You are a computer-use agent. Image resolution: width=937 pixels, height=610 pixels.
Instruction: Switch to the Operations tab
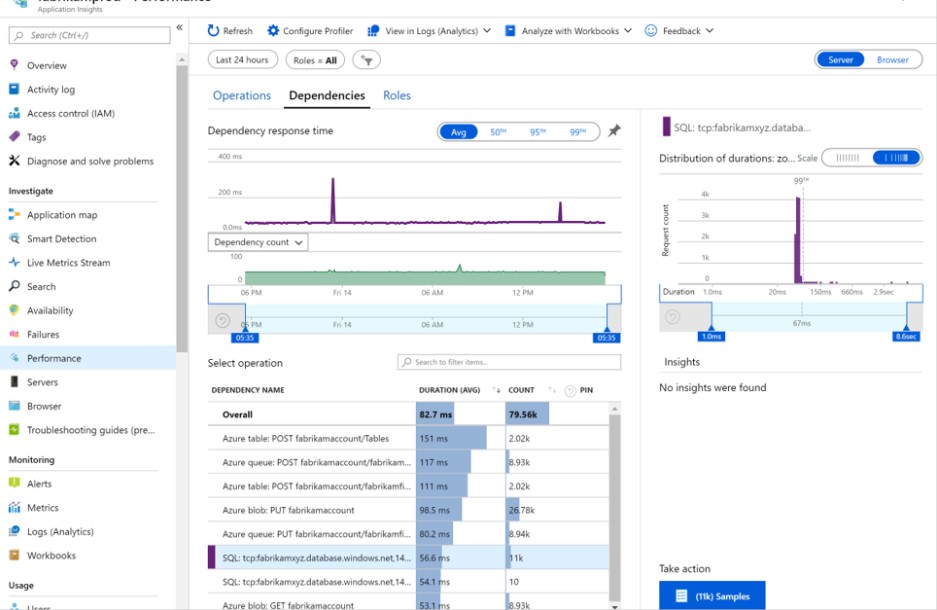pos(242,96)
